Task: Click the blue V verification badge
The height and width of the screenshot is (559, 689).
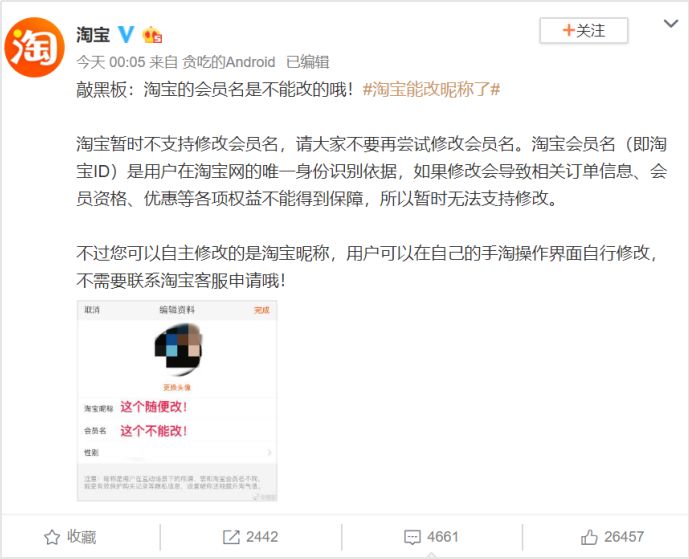Action: click(x=126, y=34)
